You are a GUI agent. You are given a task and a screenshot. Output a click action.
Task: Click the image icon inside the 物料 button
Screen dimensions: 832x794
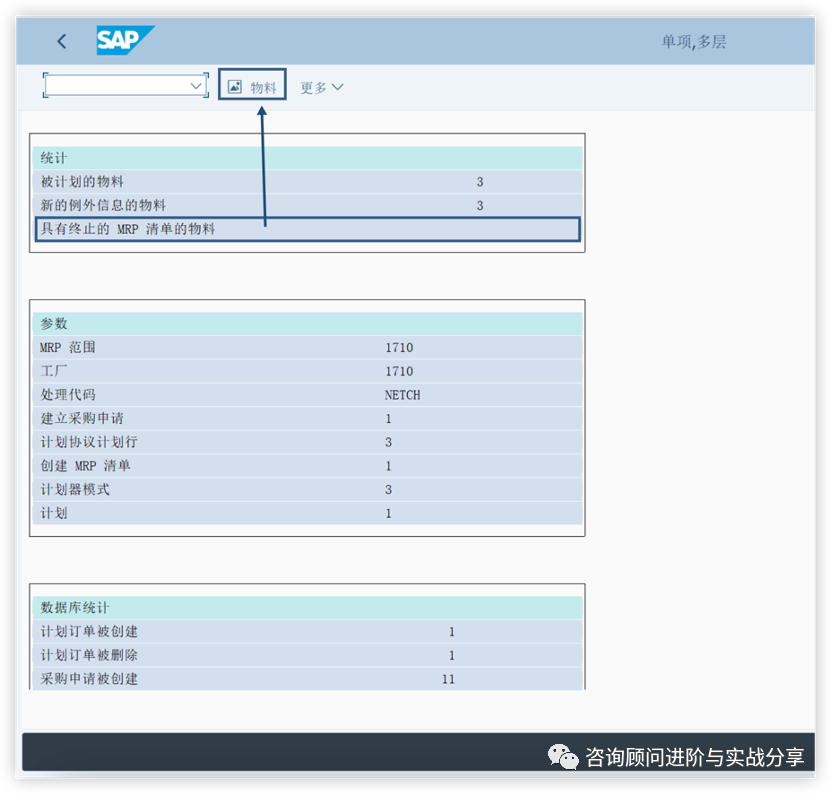click(x=234, y=86)
